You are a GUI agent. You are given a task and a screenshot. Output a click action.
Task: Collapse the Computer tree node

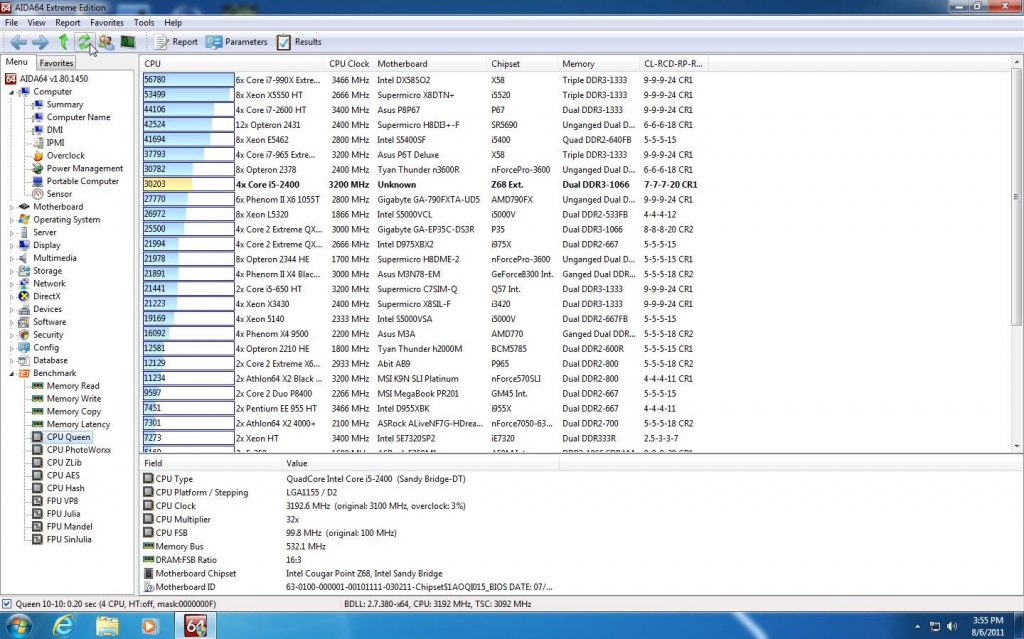coord(12,92)
